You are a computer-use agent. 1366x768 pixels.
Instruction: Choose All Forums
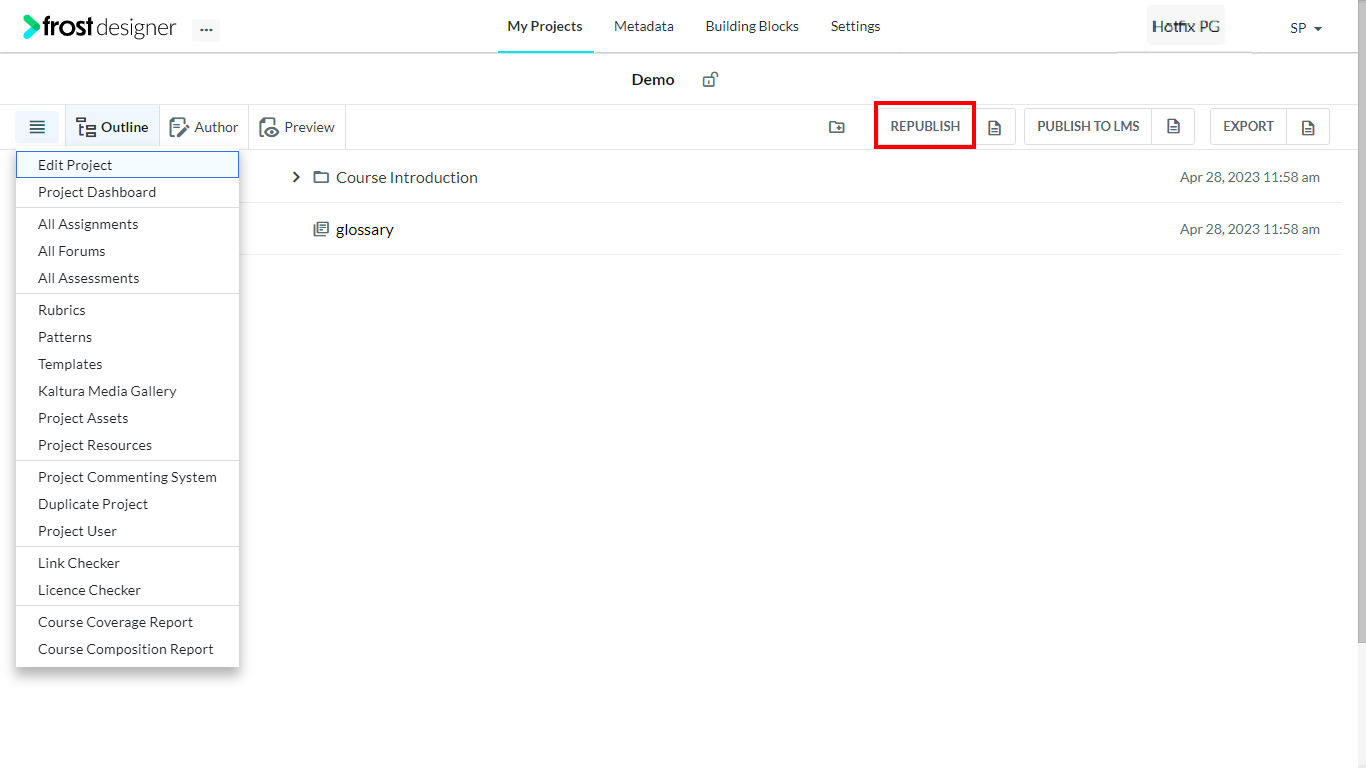(127, 251)
